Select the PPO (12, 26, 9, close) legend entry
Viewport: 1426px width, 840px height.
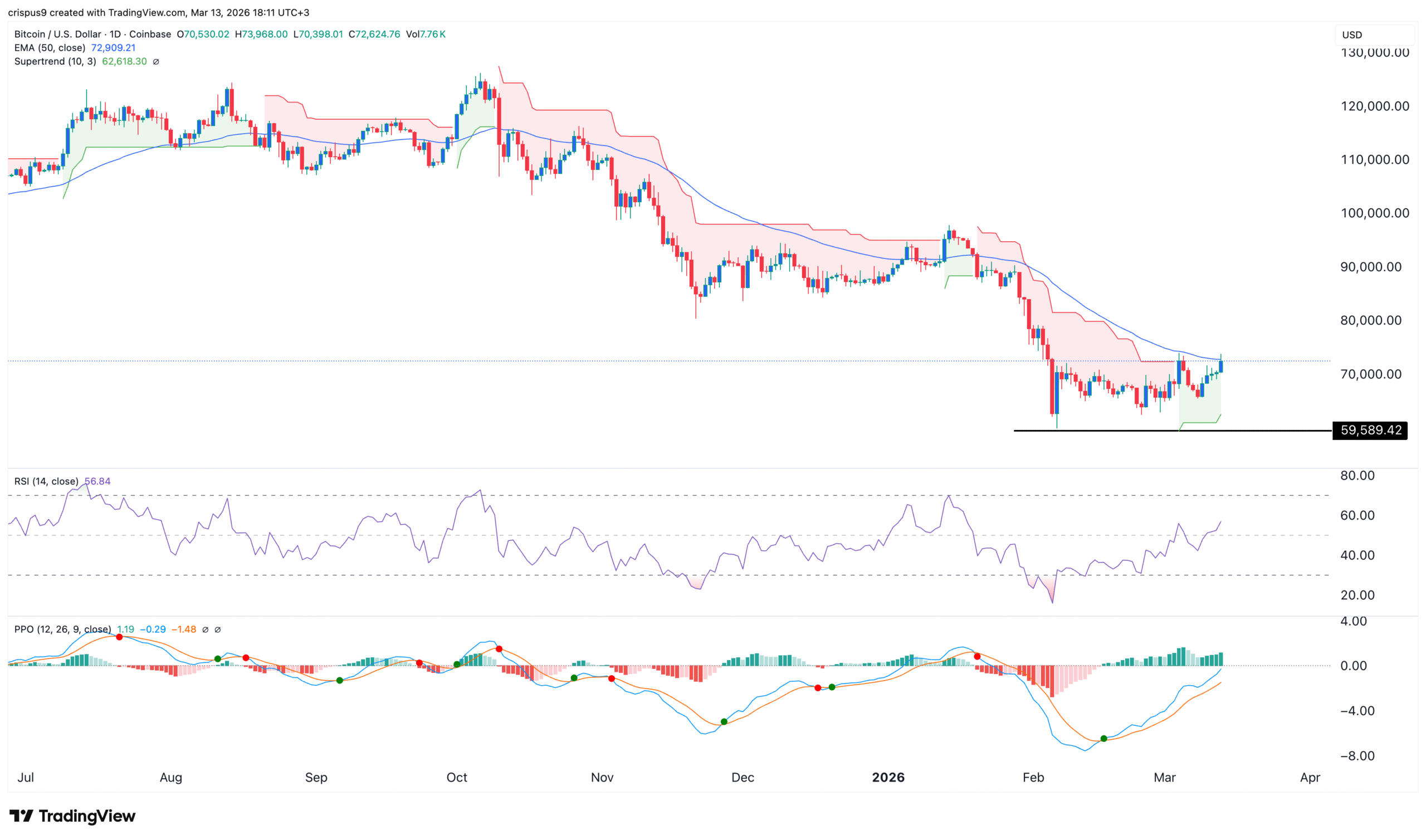pos(62,629)
